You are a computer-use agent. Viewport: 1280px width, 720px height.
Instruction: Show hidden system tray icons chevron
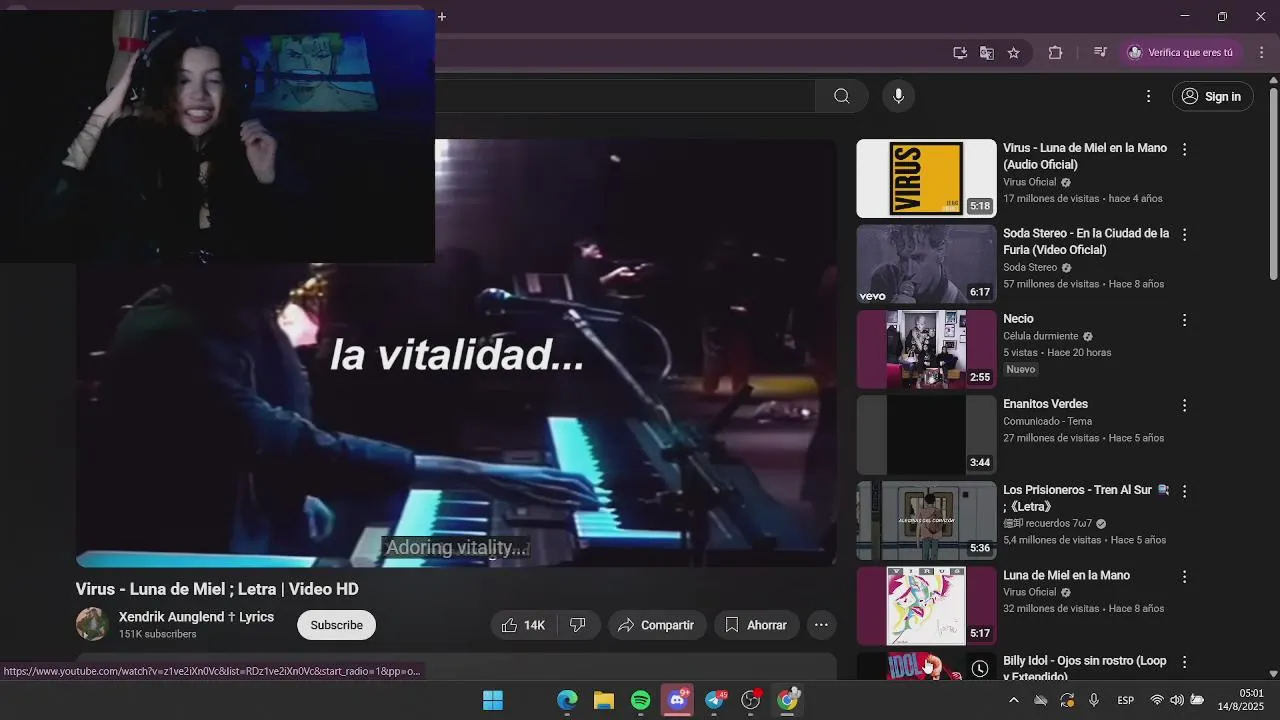(x=1013, y=700)
